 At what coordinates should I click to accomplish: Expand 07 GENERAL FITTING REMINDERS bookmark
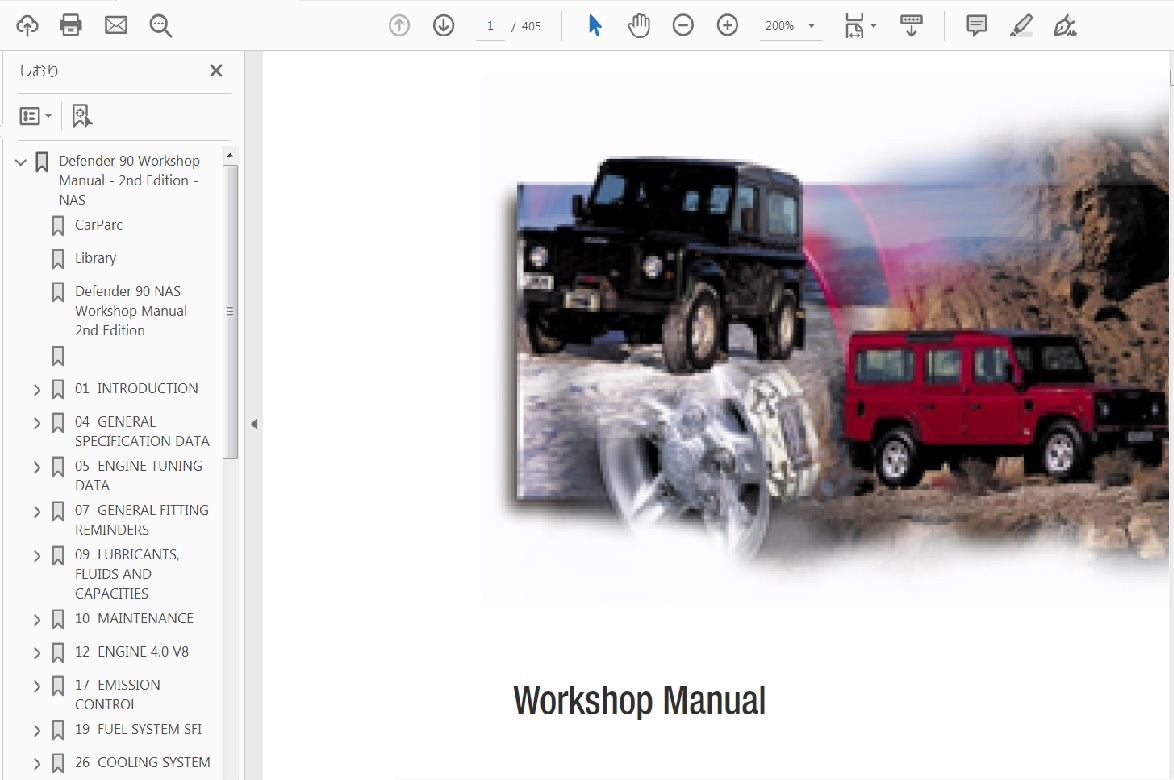[x=37, y=511]
